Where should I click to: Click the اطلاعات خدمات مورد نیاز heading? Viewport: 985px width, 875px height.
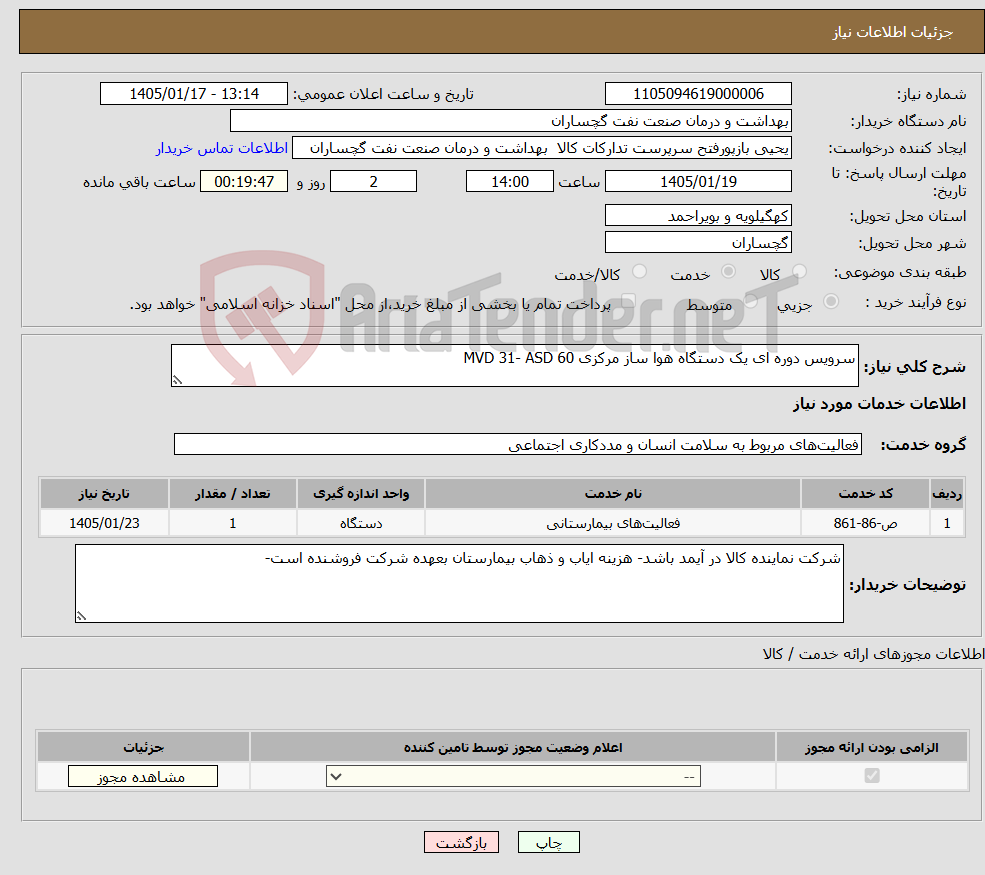tap(879, 403)
